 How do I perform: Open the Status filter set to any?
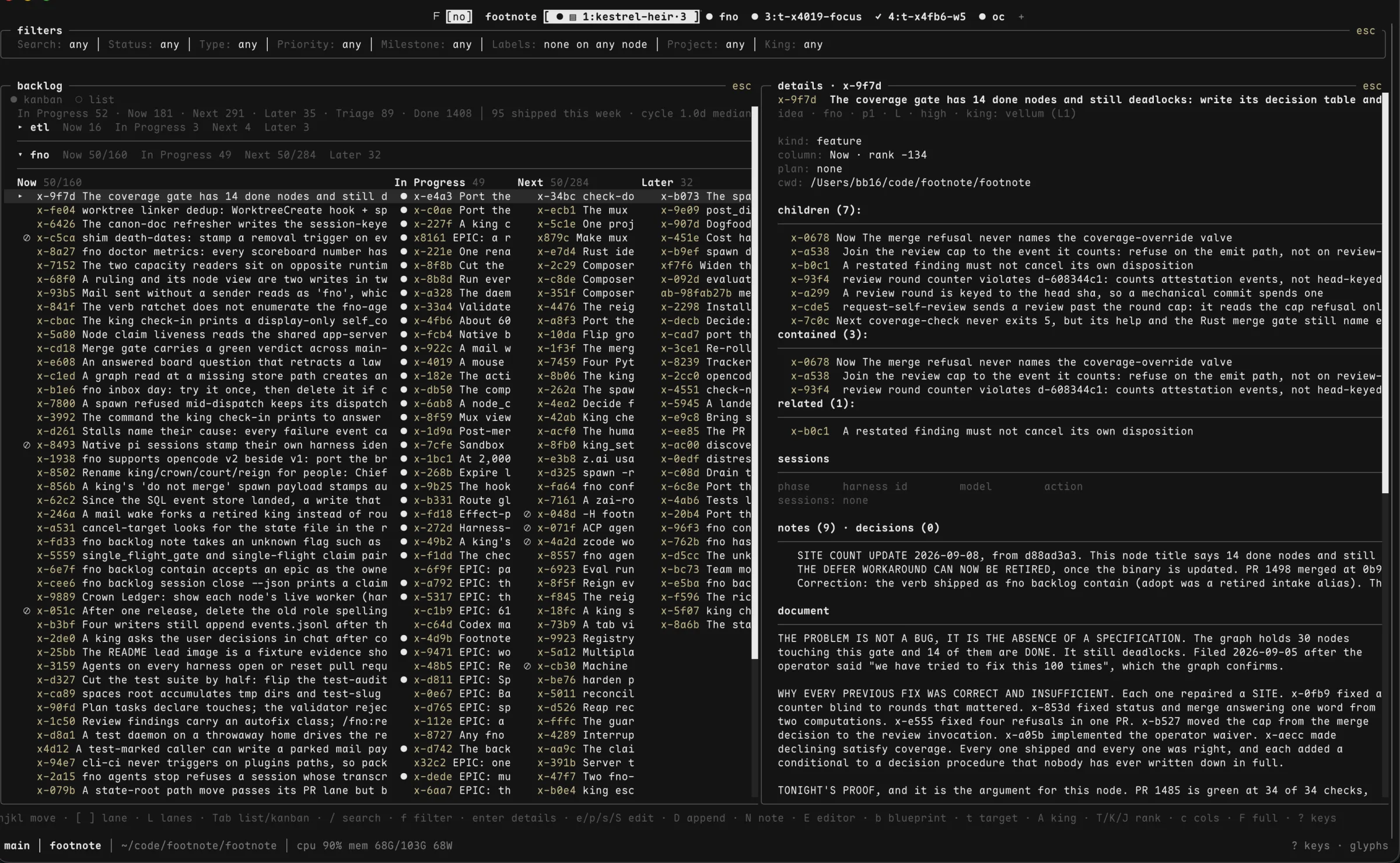click(143, 44)
